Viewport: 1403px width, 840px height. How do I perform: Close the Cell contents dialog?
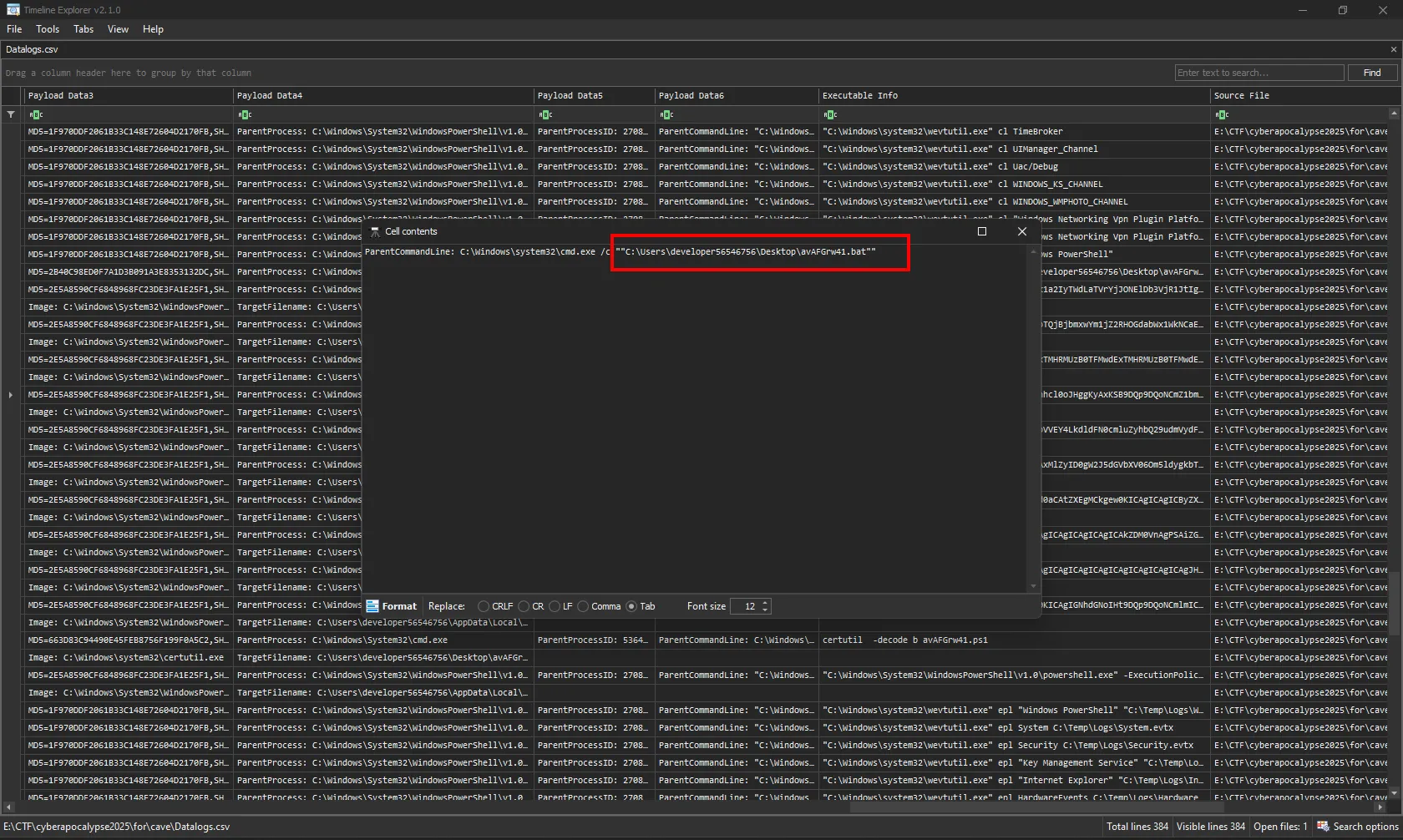(1022, 231)
